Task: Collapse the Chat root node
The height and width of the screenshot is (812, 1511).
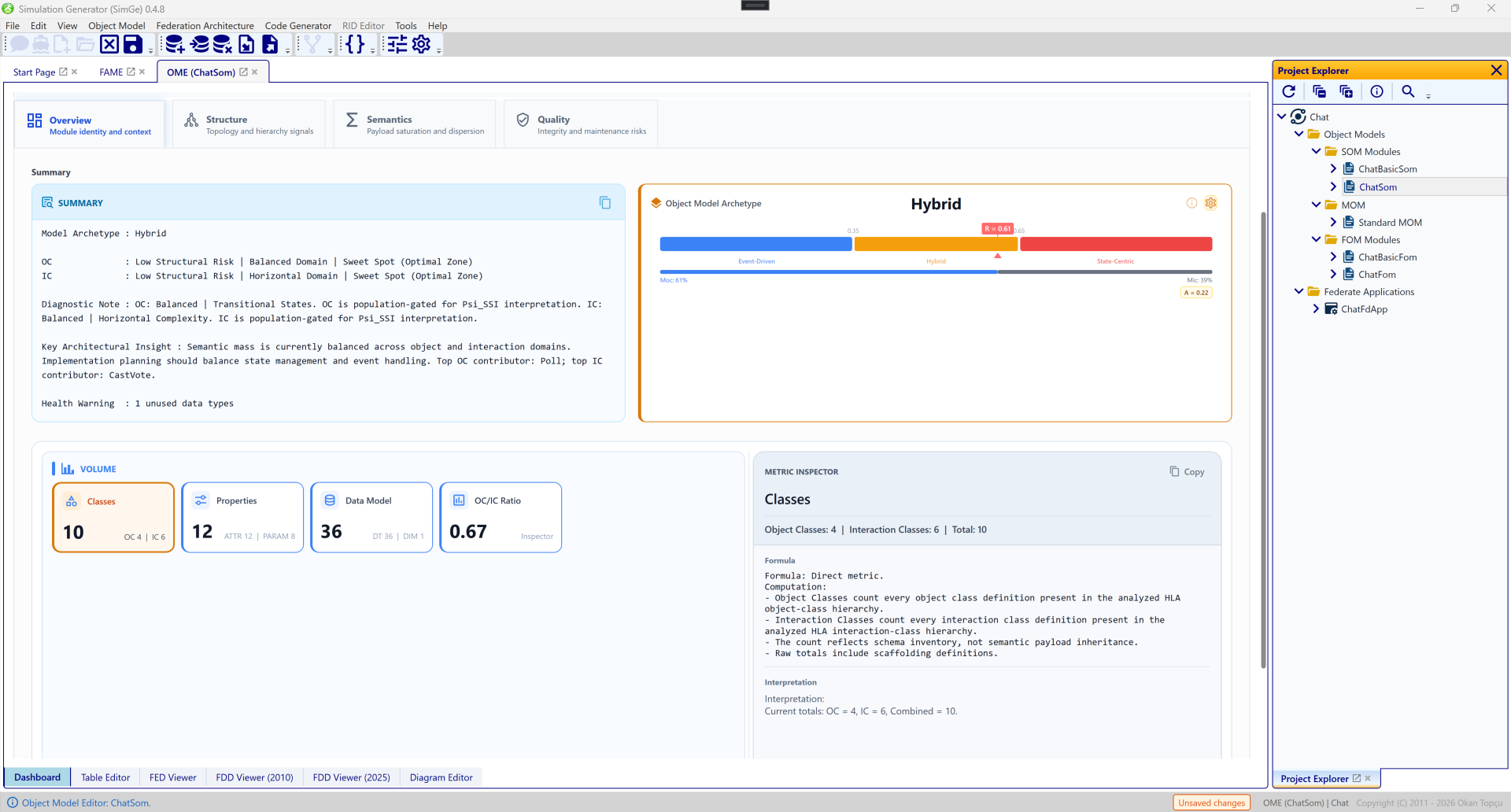Action: coord(1281,116)
